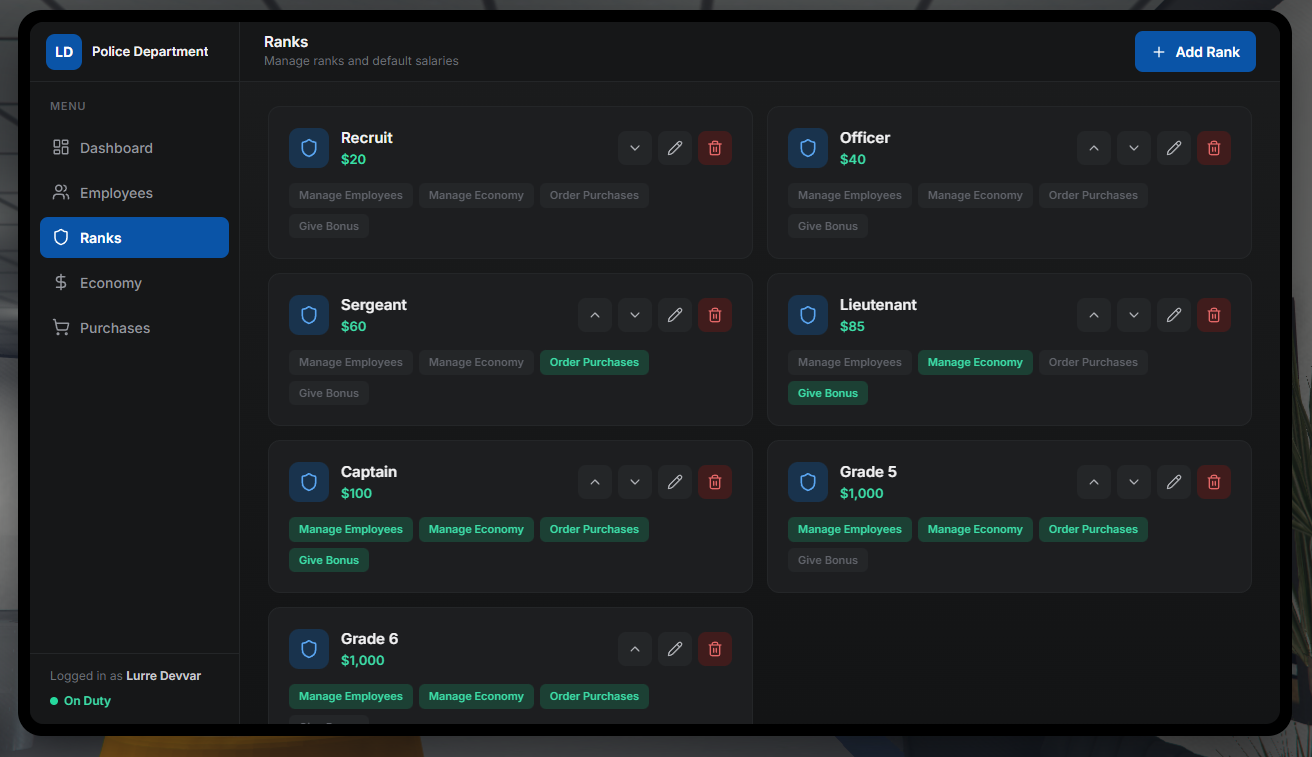1312x757 pixels.
Task: Click the Add Rank button
Action: coord(1195,52)
